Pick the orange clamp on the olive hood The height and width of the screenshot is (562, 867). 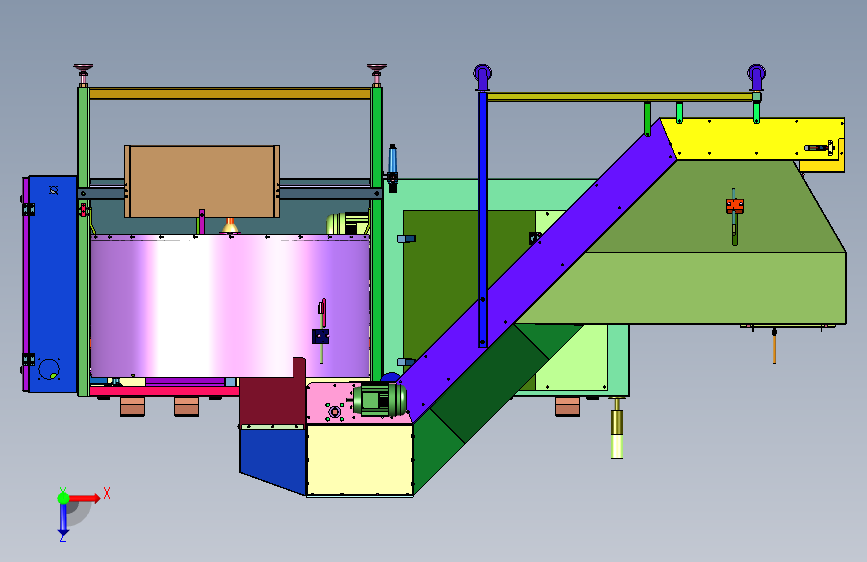735,206
